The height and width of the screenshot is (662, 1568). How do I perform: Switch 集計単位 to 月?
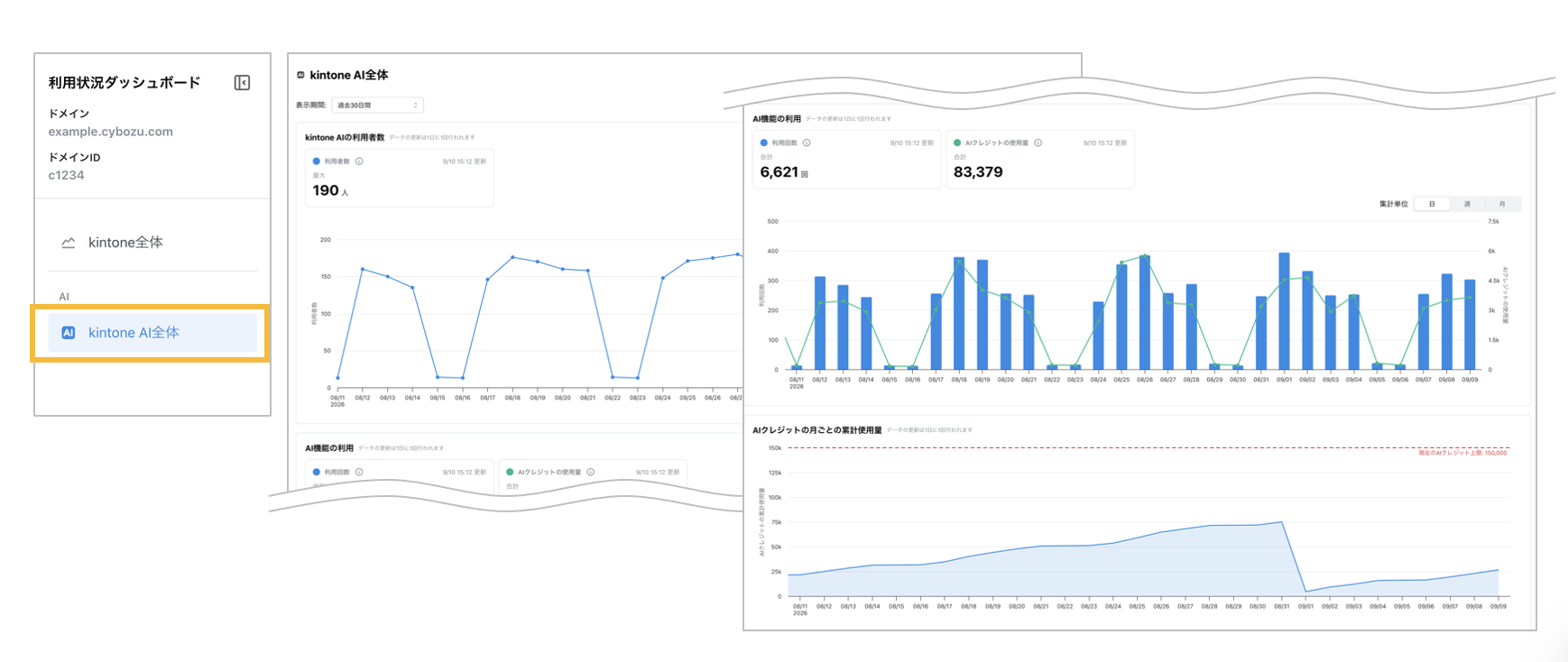tap(1502, 204)
